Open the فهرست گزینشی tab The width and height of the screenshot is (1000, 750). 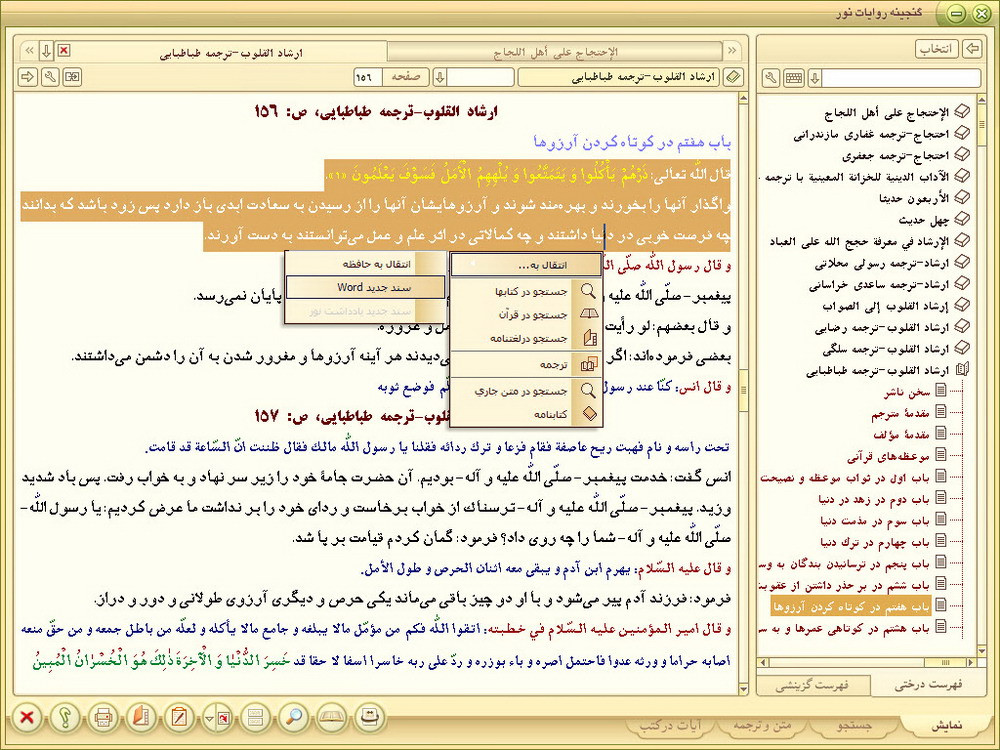click(x=812, y=685)
